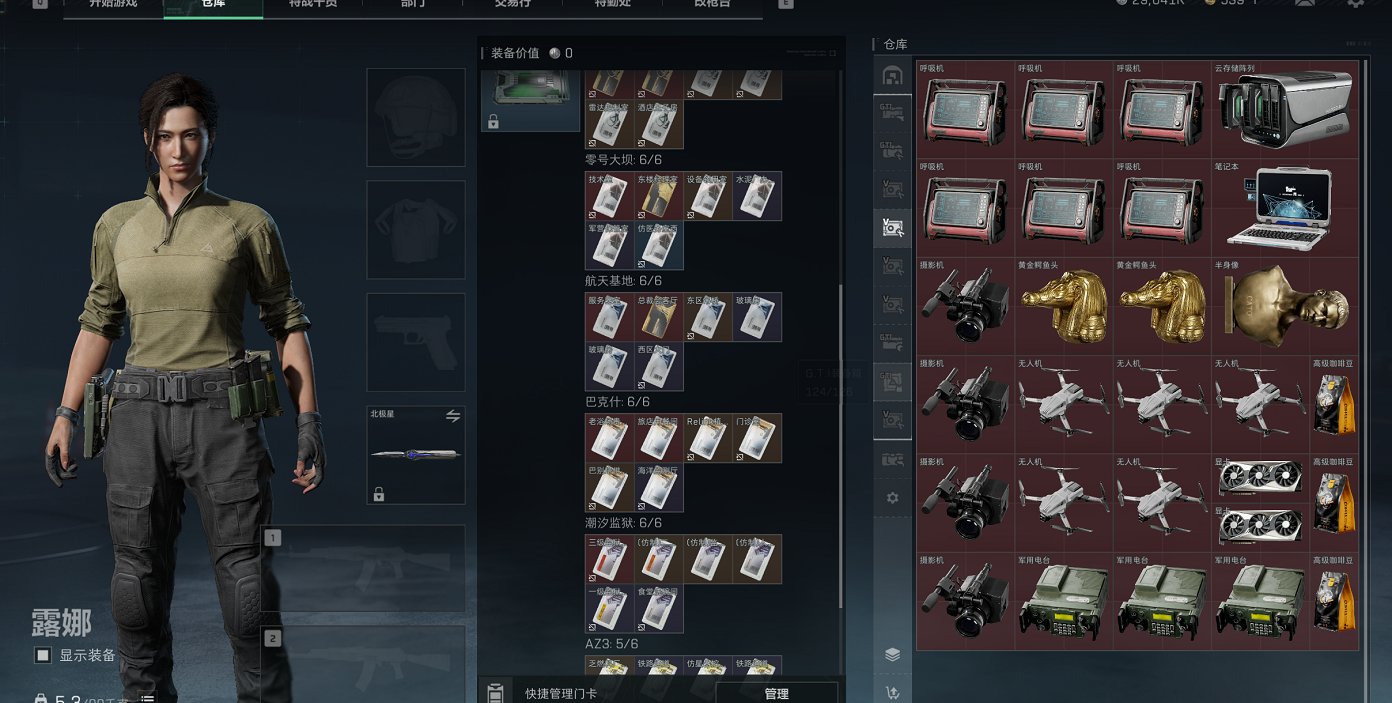Select the 北极星 knife slot
Screen dimensions: 1392x703
tap(416, 454)
